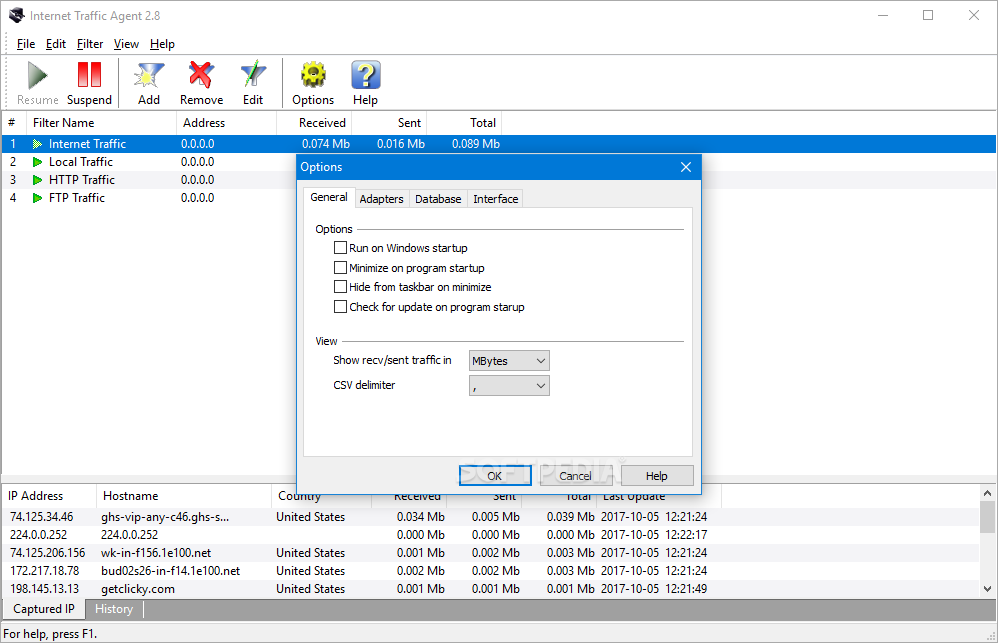Click the Filter Name column header

[x=101, y=123]
